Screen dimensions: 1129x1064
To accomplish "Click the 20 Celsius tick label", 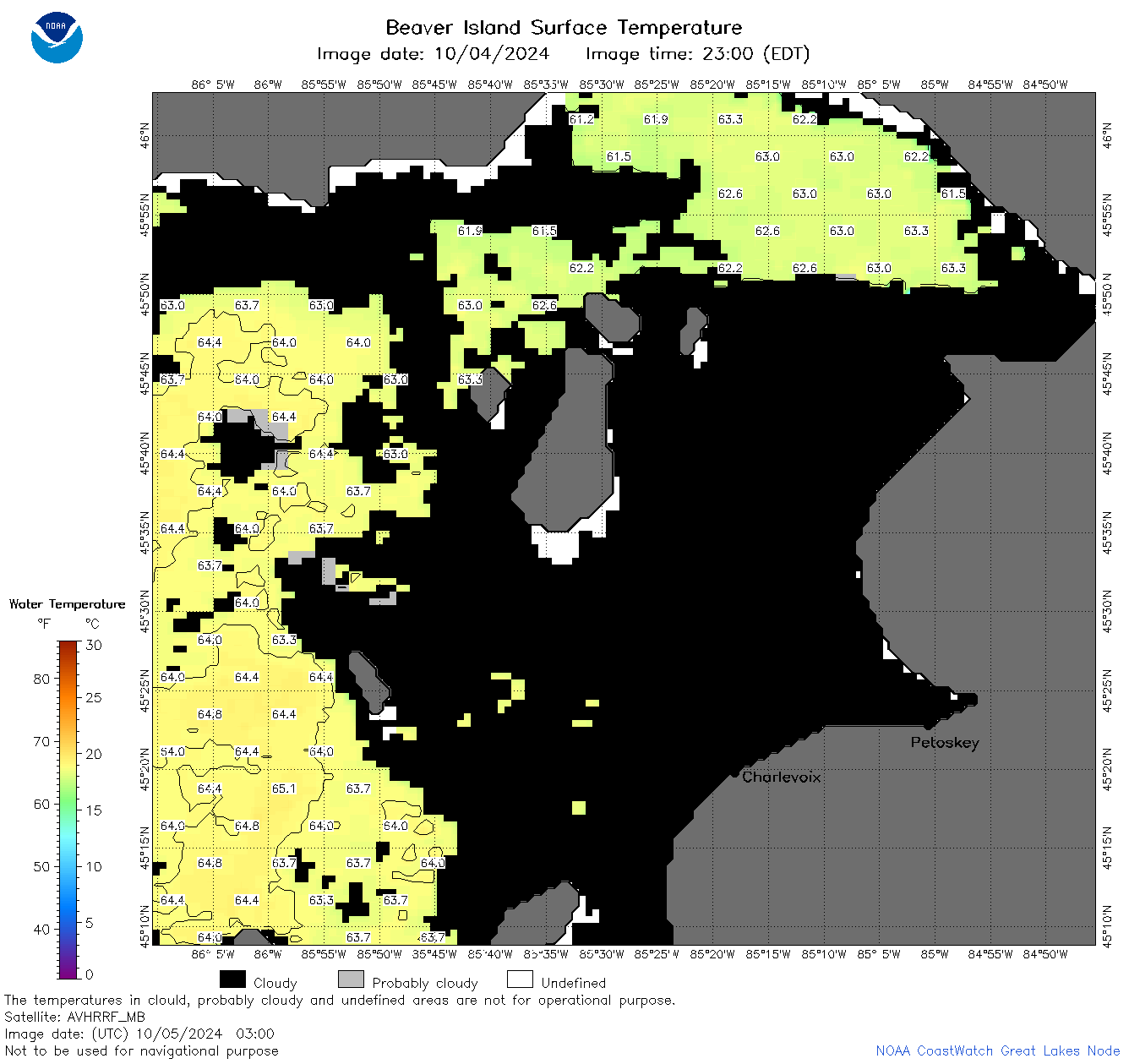I will click(x=94, y=754).
